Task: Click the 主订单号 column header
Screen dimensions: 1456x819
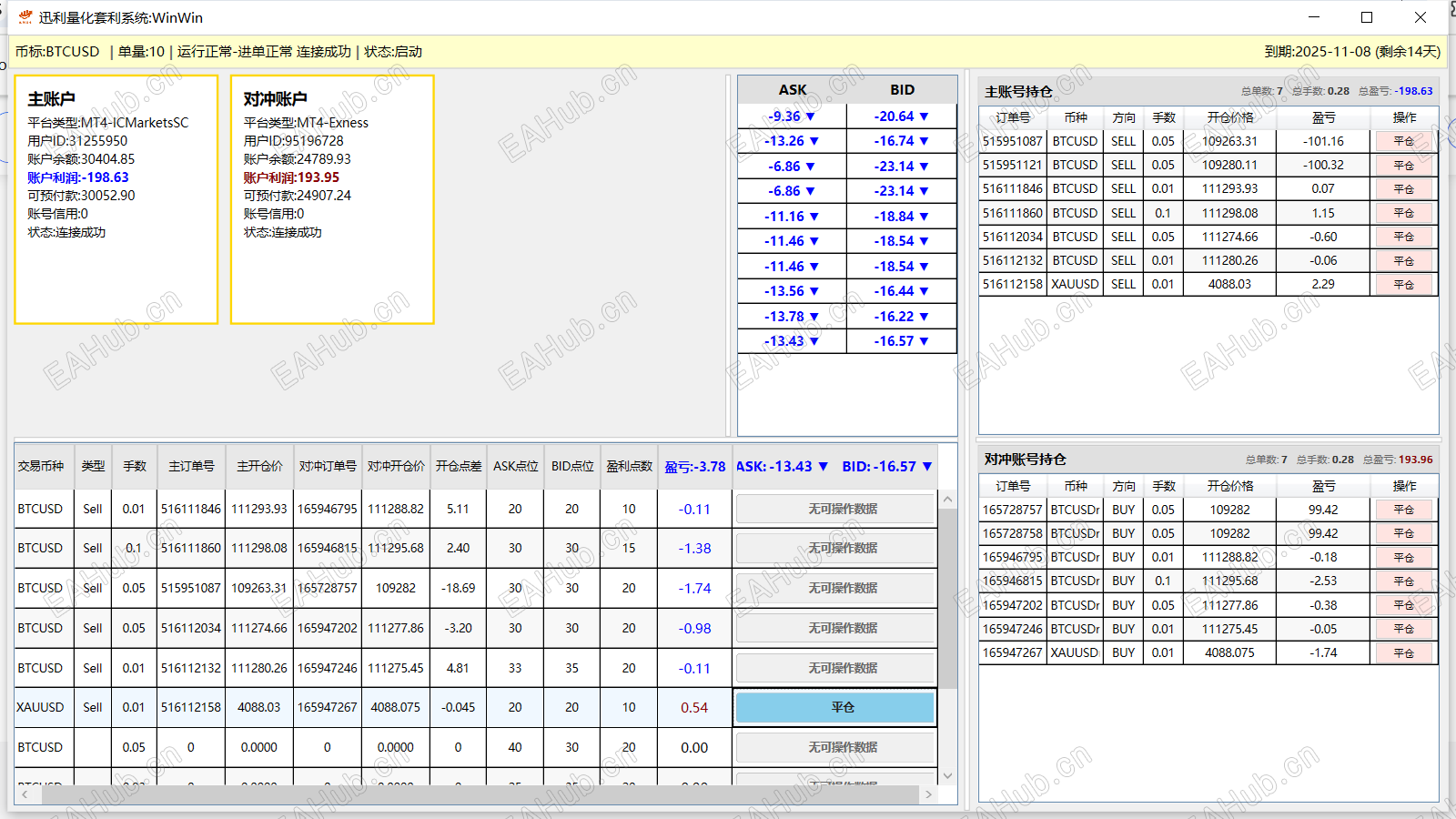Action: click(191, 466)
